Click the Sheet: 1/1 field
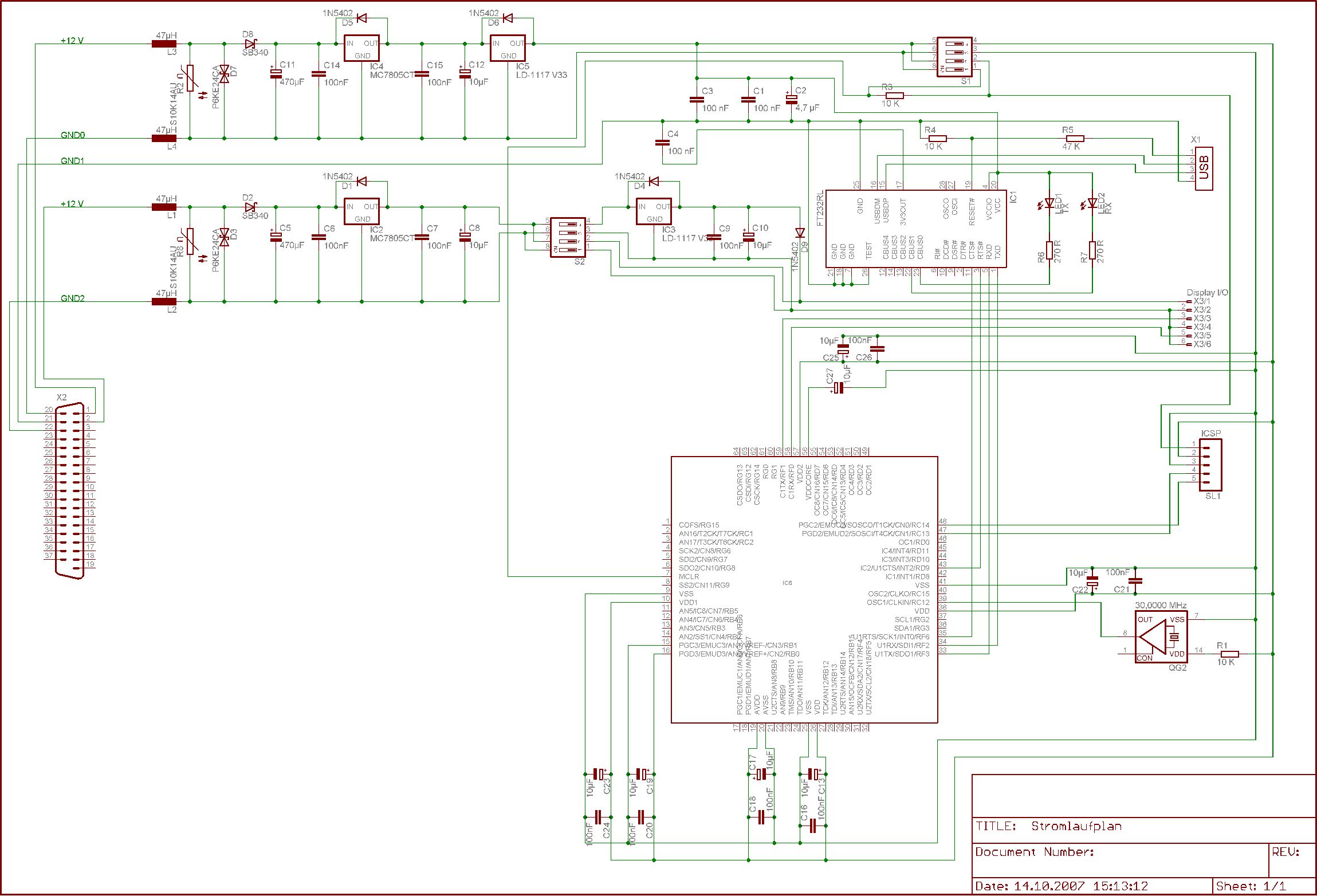1317x896 pixels. pos(1251,886)
